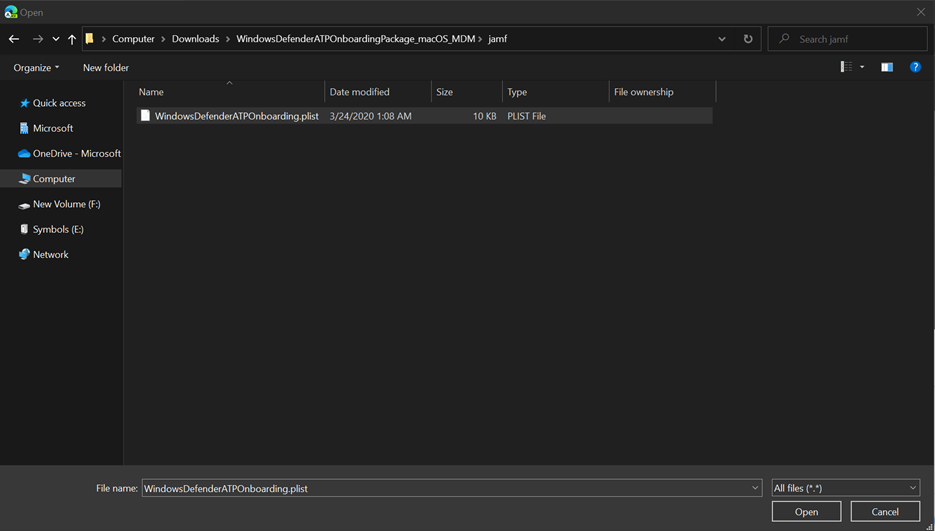Click the Search jamf field
This screenshot has height=531, width=935.
(847, 39)
